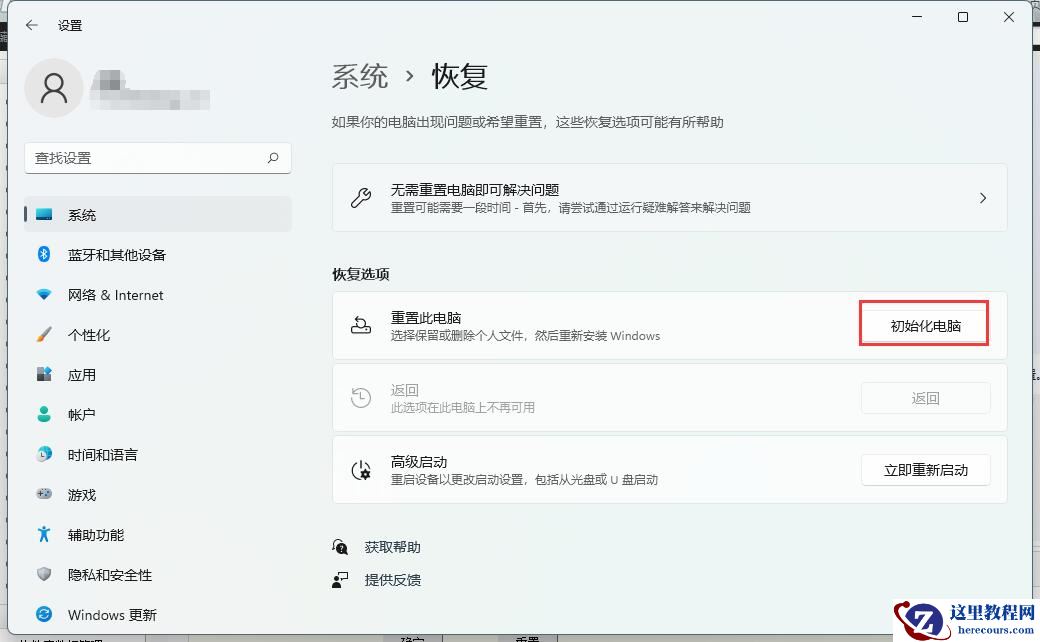Open Windows 更新 from sidebar

click(x=110, y=614)
